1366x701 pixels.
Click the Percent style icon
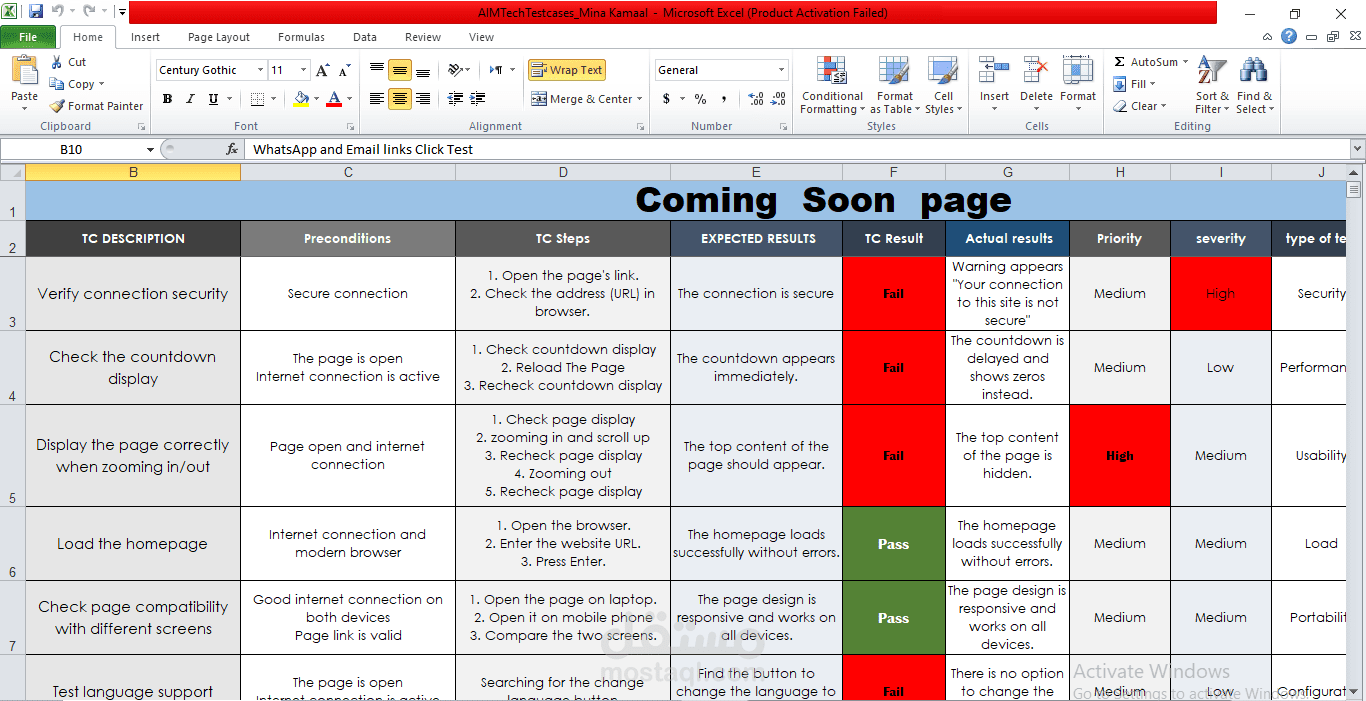coord(700,99)
